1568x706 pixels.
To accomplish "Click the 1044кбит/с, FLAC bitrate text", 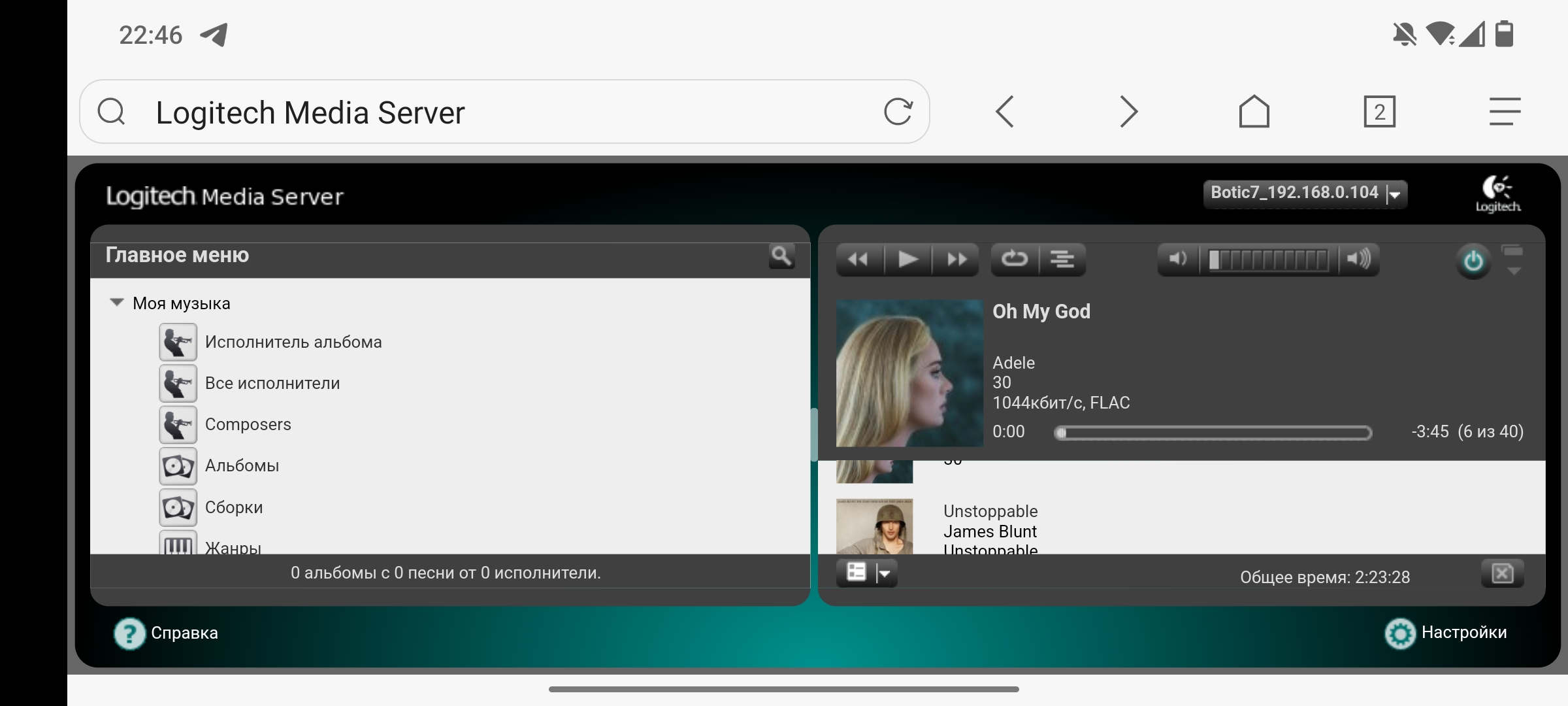I will pos(1061,403).
